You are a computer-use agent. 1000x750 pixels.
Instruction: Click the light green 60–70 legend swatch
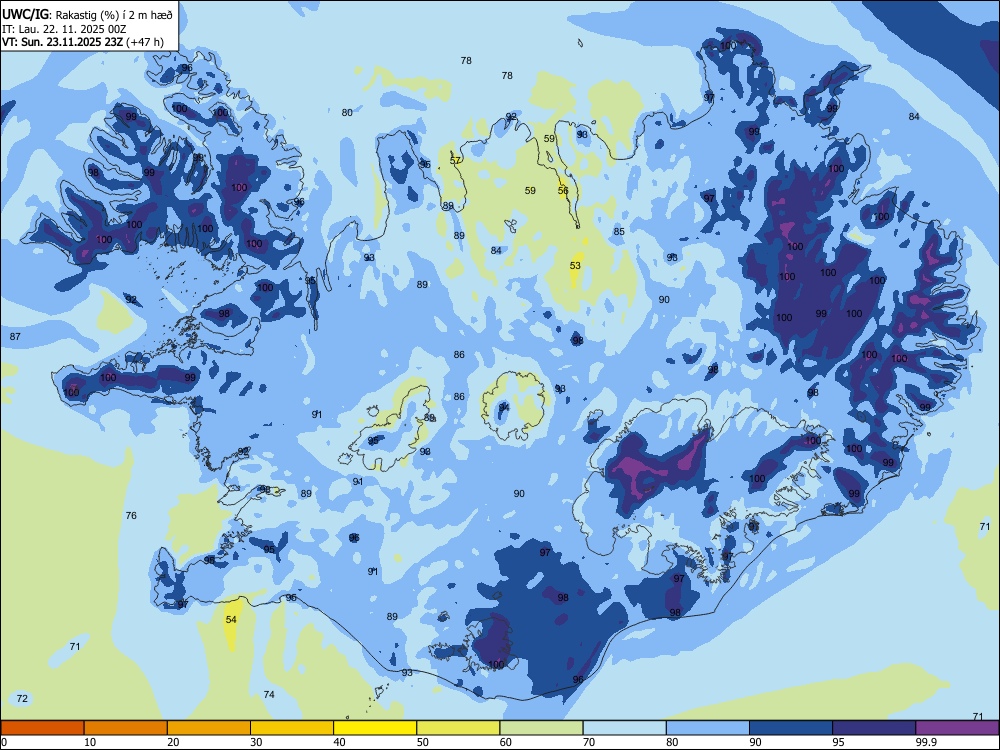[x=541, y=728]
